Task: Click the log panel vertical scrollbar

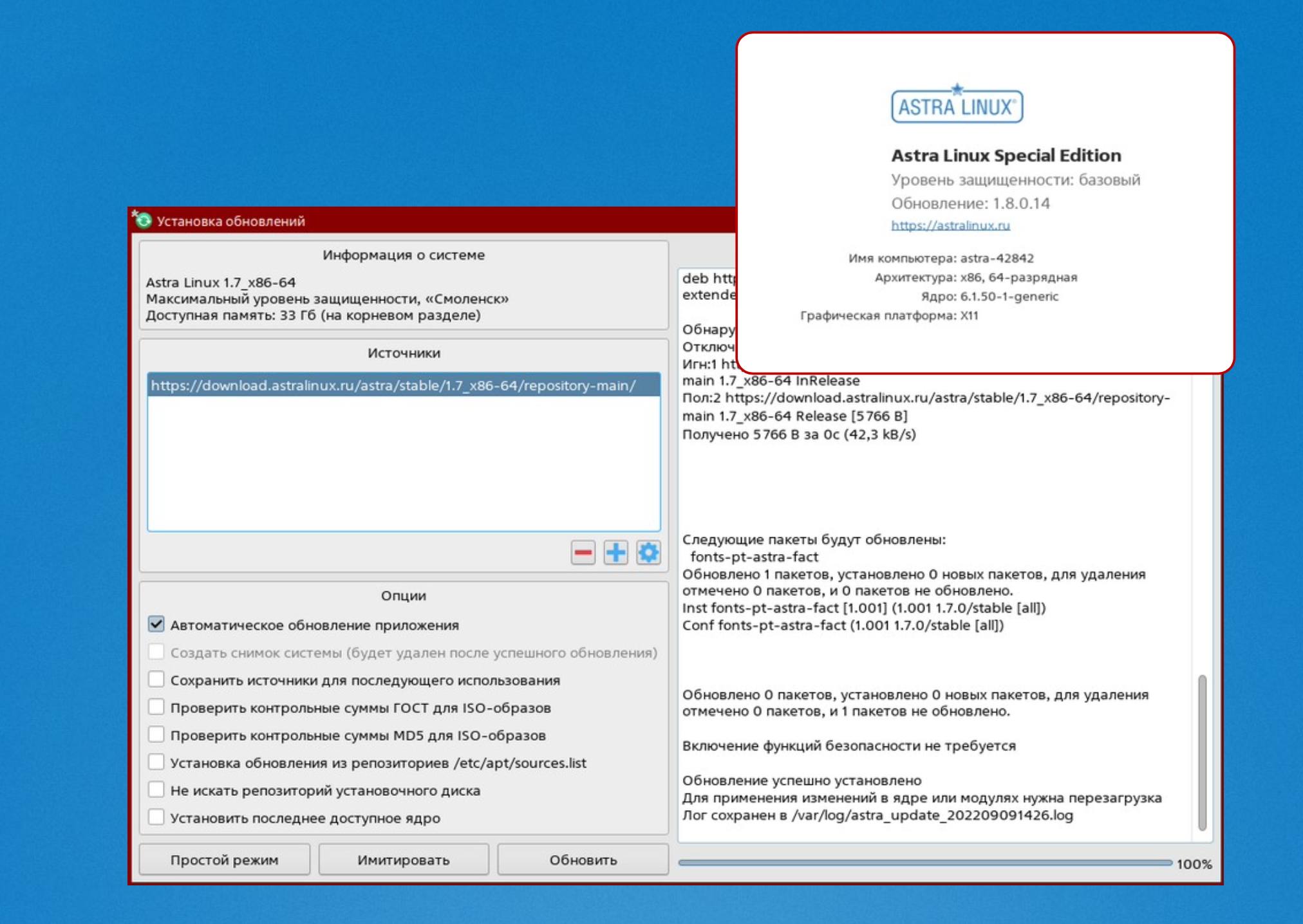Action: tap(1202, 752)
